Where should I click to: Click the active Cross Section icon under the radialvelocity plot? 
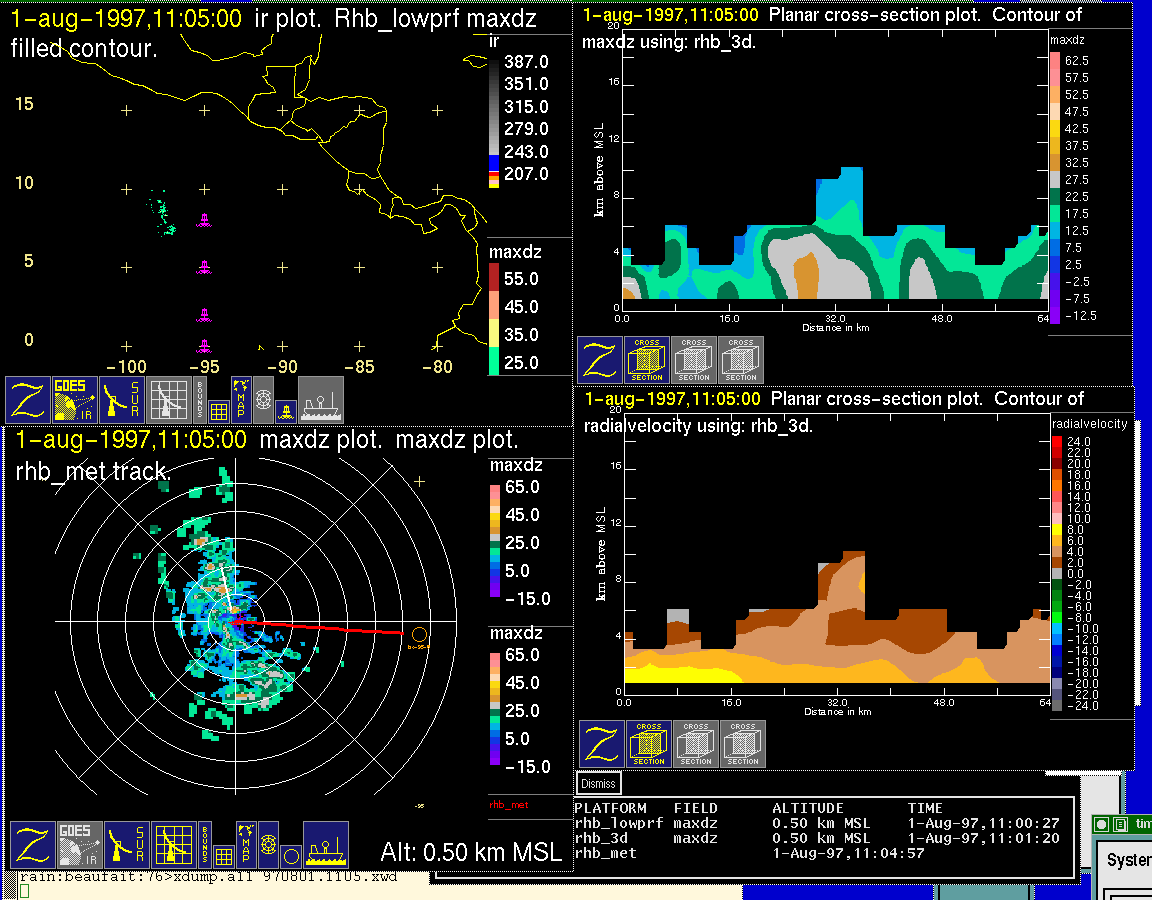[x=649, y=744]
